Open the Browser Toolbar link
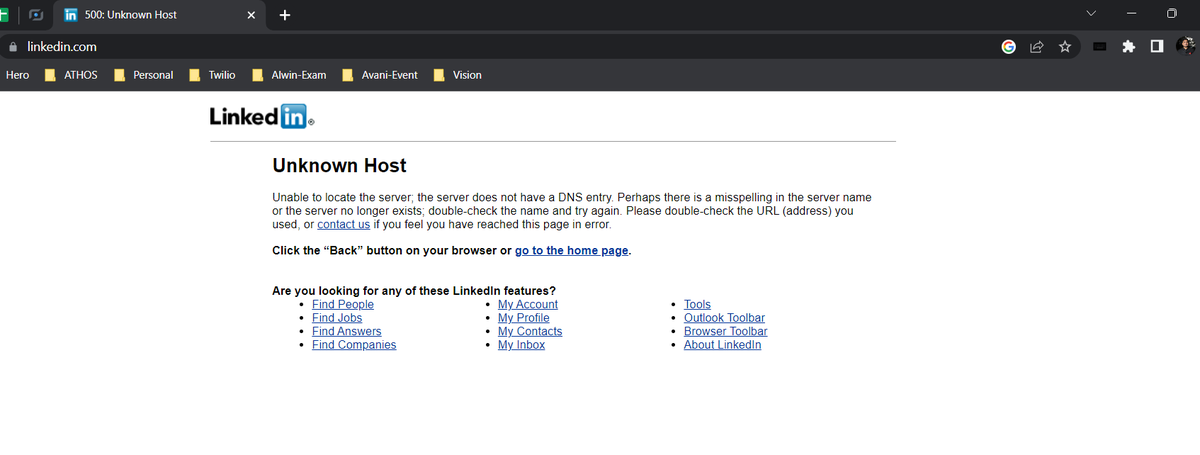The image size is (1200, 455). 726,332
